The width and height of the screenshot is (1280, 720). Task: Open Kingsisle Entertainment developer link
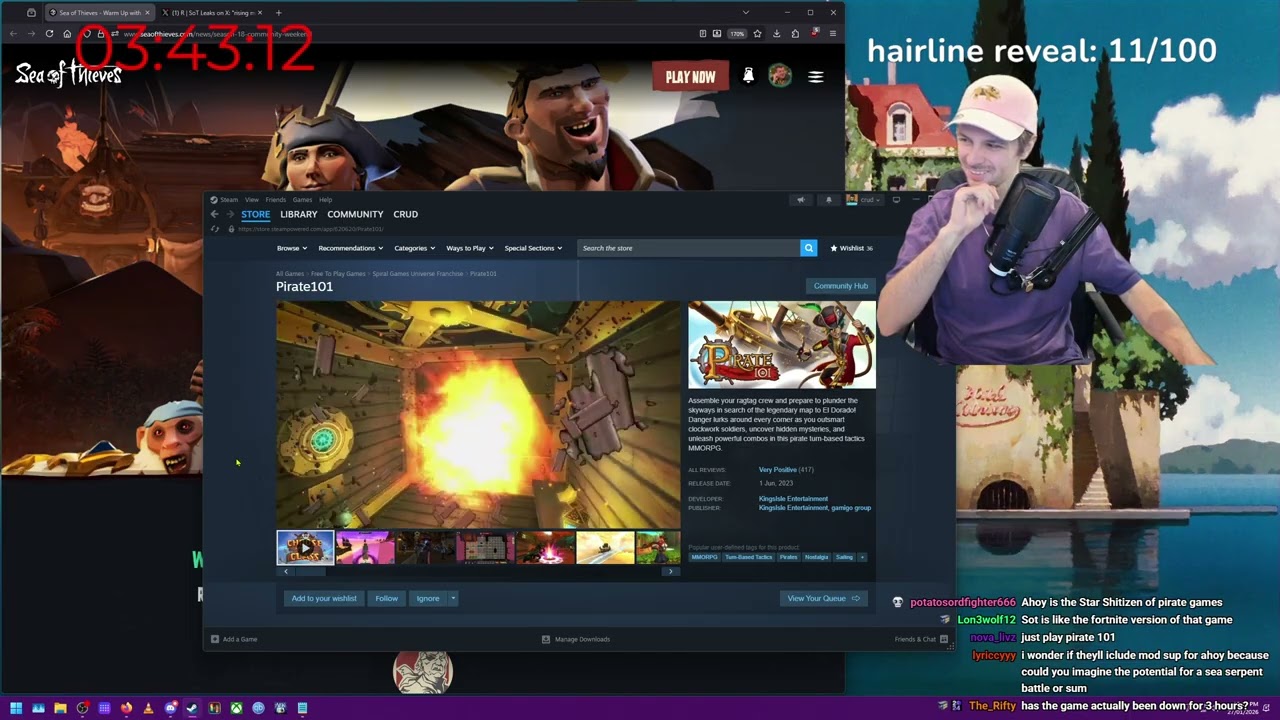tap(793, 498)
